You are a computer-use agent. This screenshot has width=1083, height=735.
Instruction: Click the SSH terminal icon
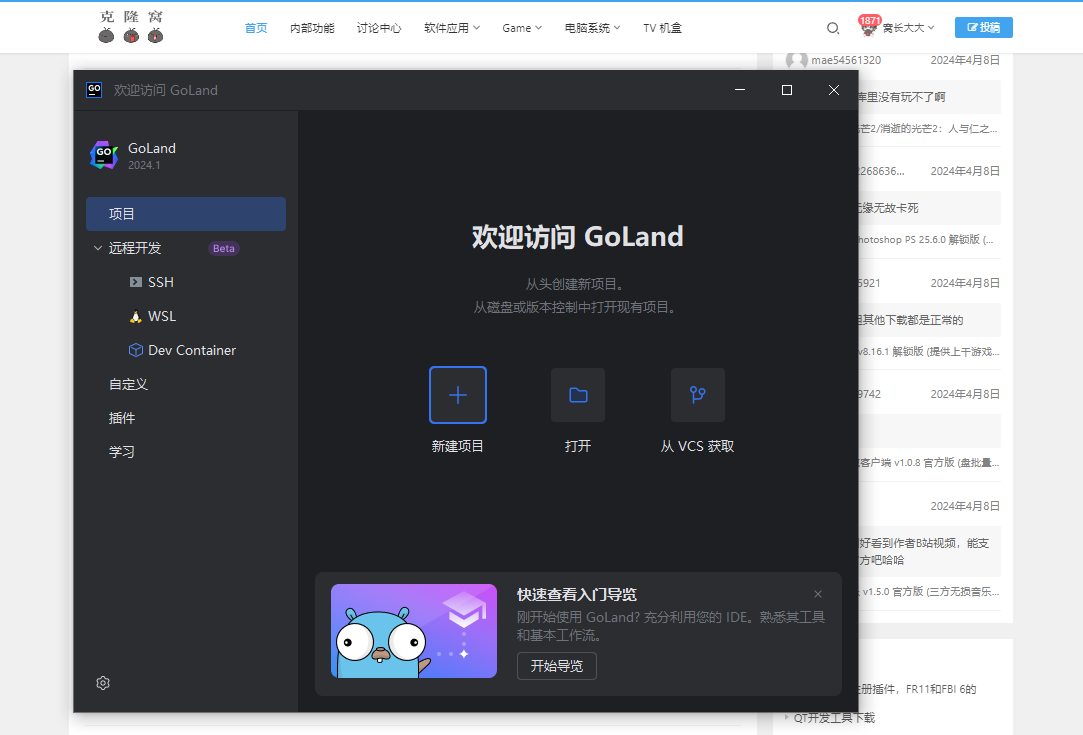pyautogui.click(x=135, y=282)
